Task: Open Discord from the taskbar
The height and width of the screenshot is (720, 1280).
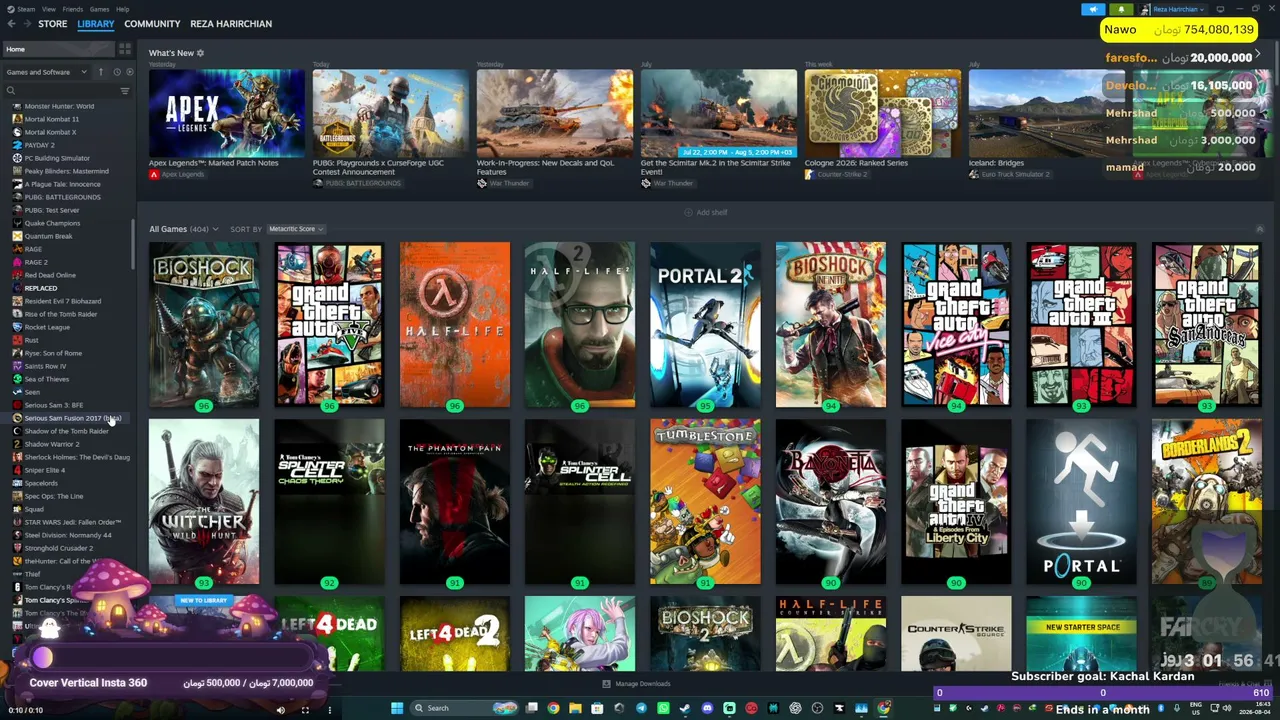Action: [707, 709]
